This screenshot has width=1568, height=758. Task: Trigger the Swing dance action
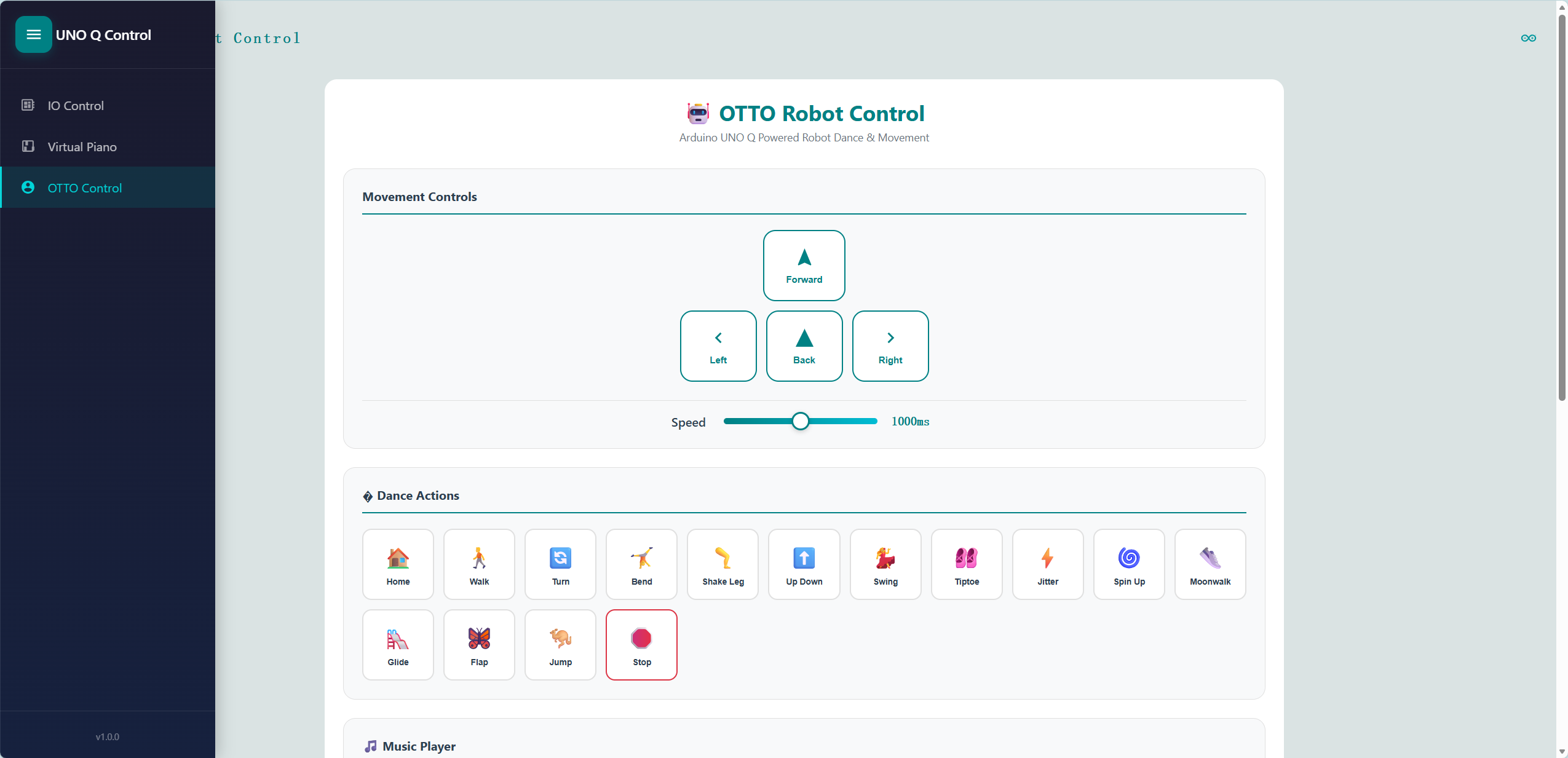tap(885, 564)
